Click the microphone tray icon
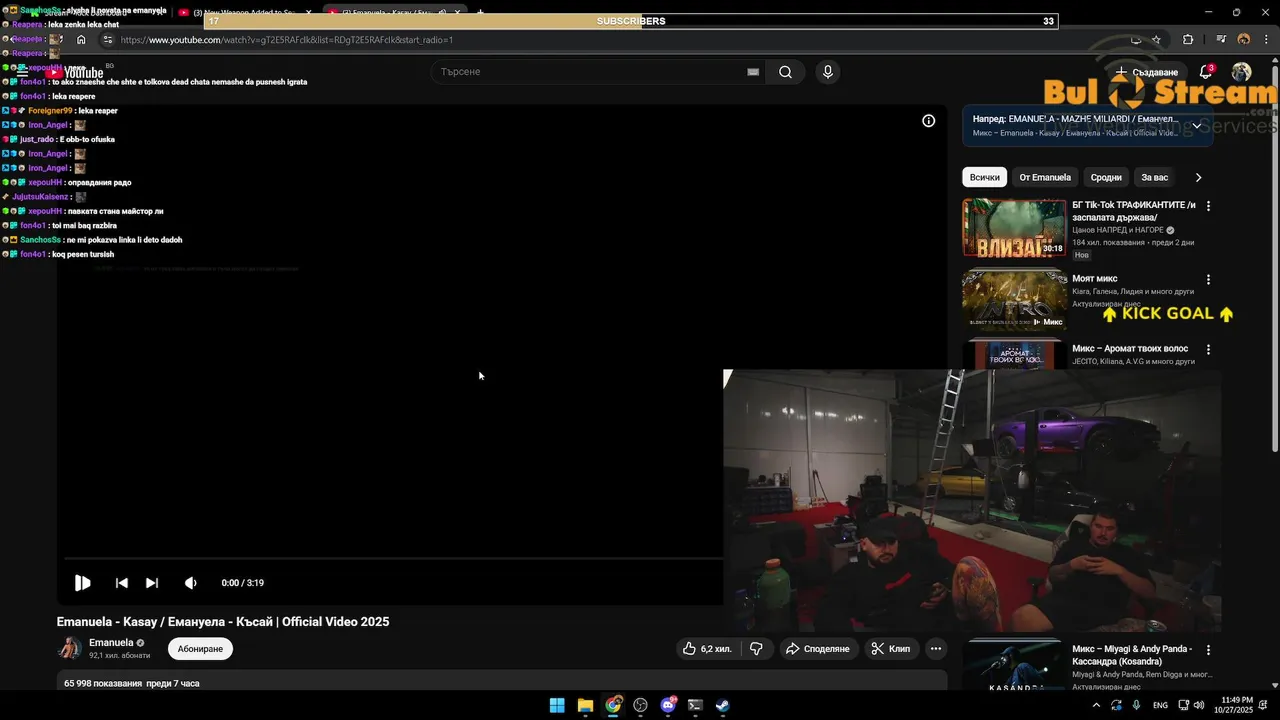This screenshot has height=720, width=1280. pyautogui.click(x=1137, y=705)
